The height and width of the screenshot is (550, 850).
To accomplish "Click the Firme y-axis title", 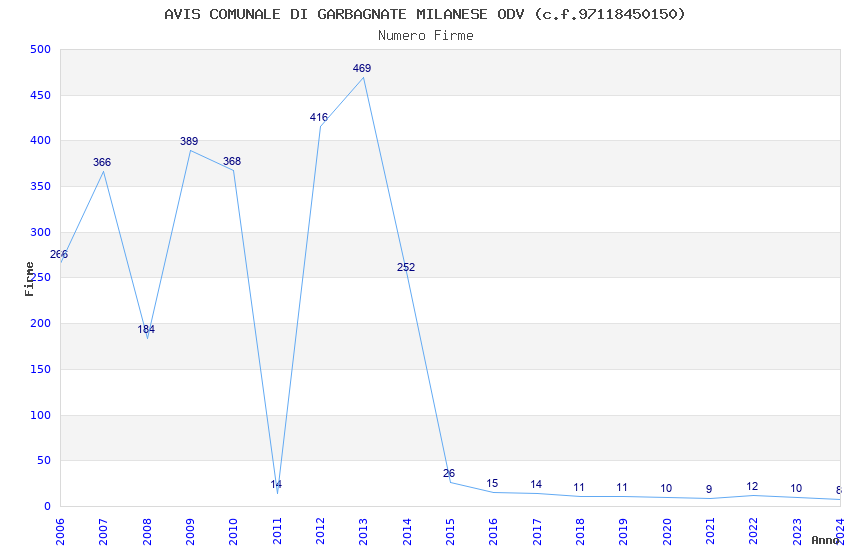I will [29, 279].
